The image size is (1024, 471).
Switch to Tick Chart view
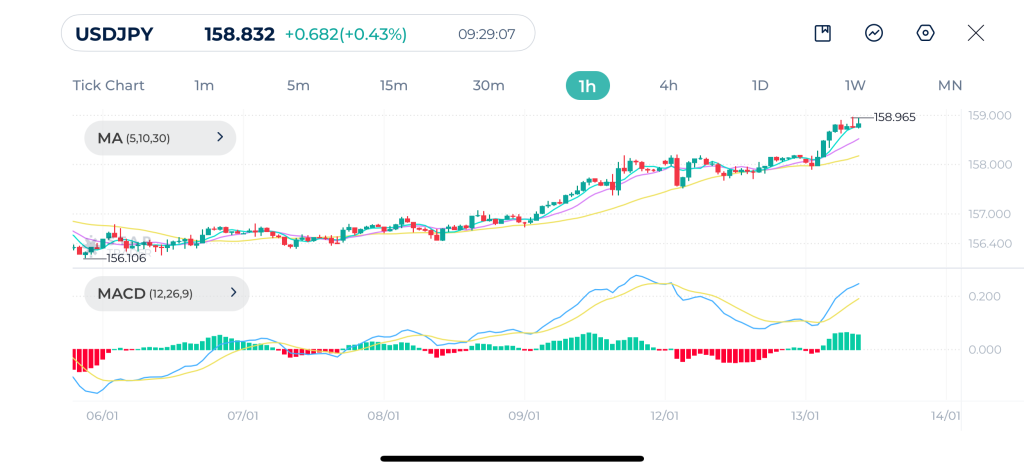click(x=108, y=86)
